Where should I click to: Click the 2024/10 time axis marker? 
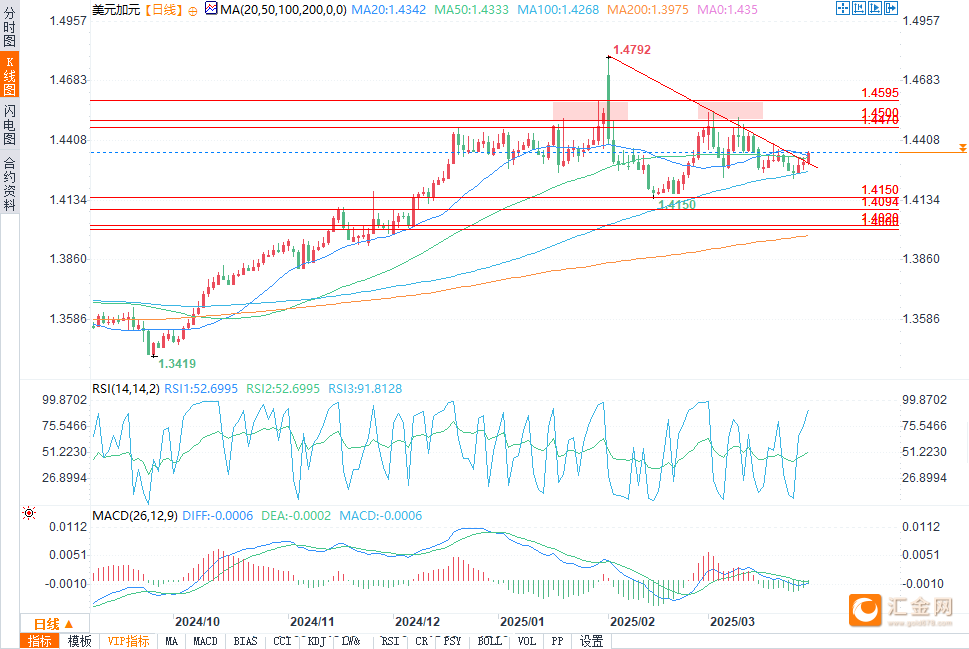pos(197,622)
